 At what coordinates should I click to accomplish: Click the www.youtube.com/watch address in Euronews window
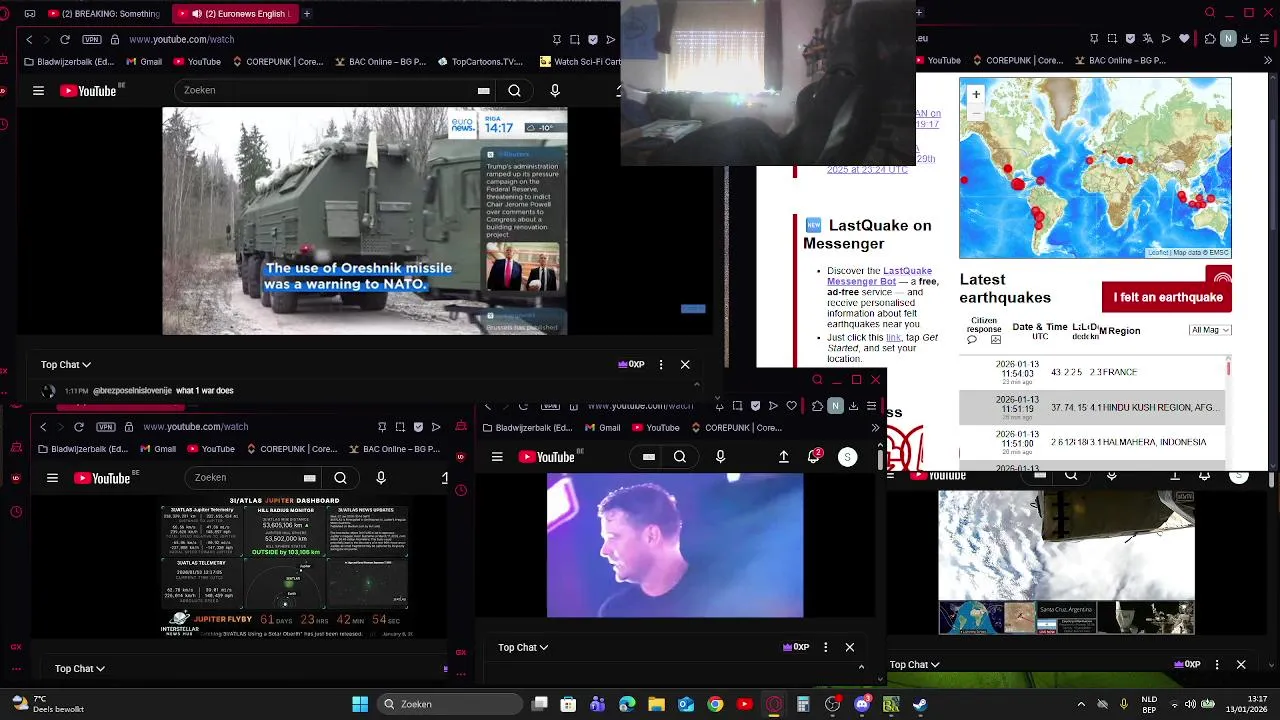coord(181,39)
